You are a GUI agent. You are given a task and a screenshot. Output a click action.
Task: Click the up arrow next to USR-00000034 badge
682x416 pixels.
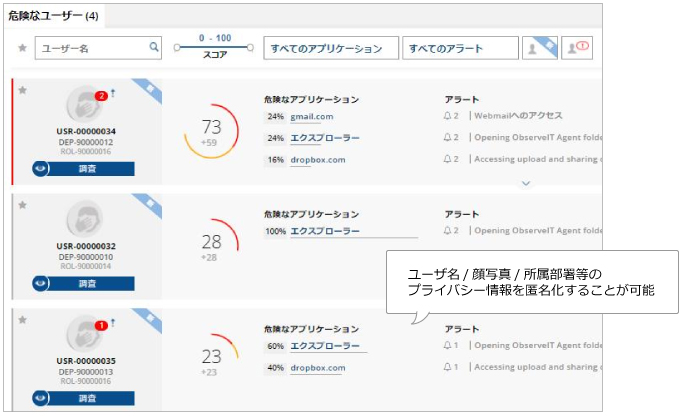(x=113, y=93)
